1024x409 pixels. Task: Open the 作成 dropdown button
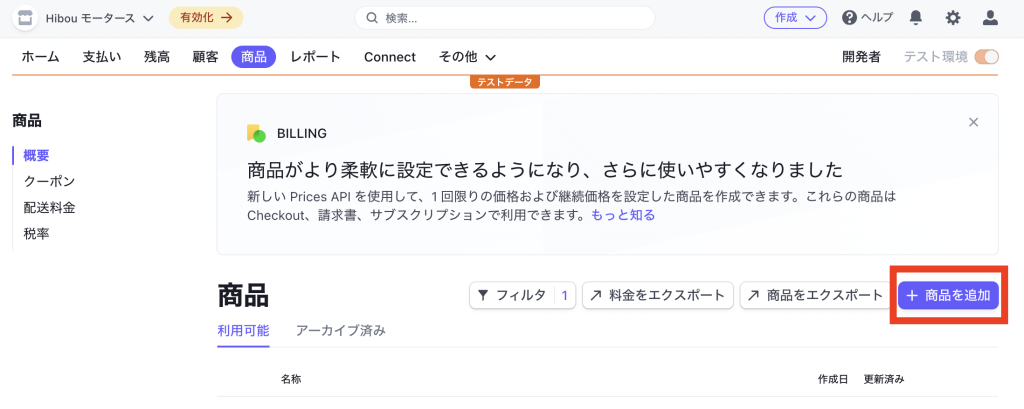[795, 18]
